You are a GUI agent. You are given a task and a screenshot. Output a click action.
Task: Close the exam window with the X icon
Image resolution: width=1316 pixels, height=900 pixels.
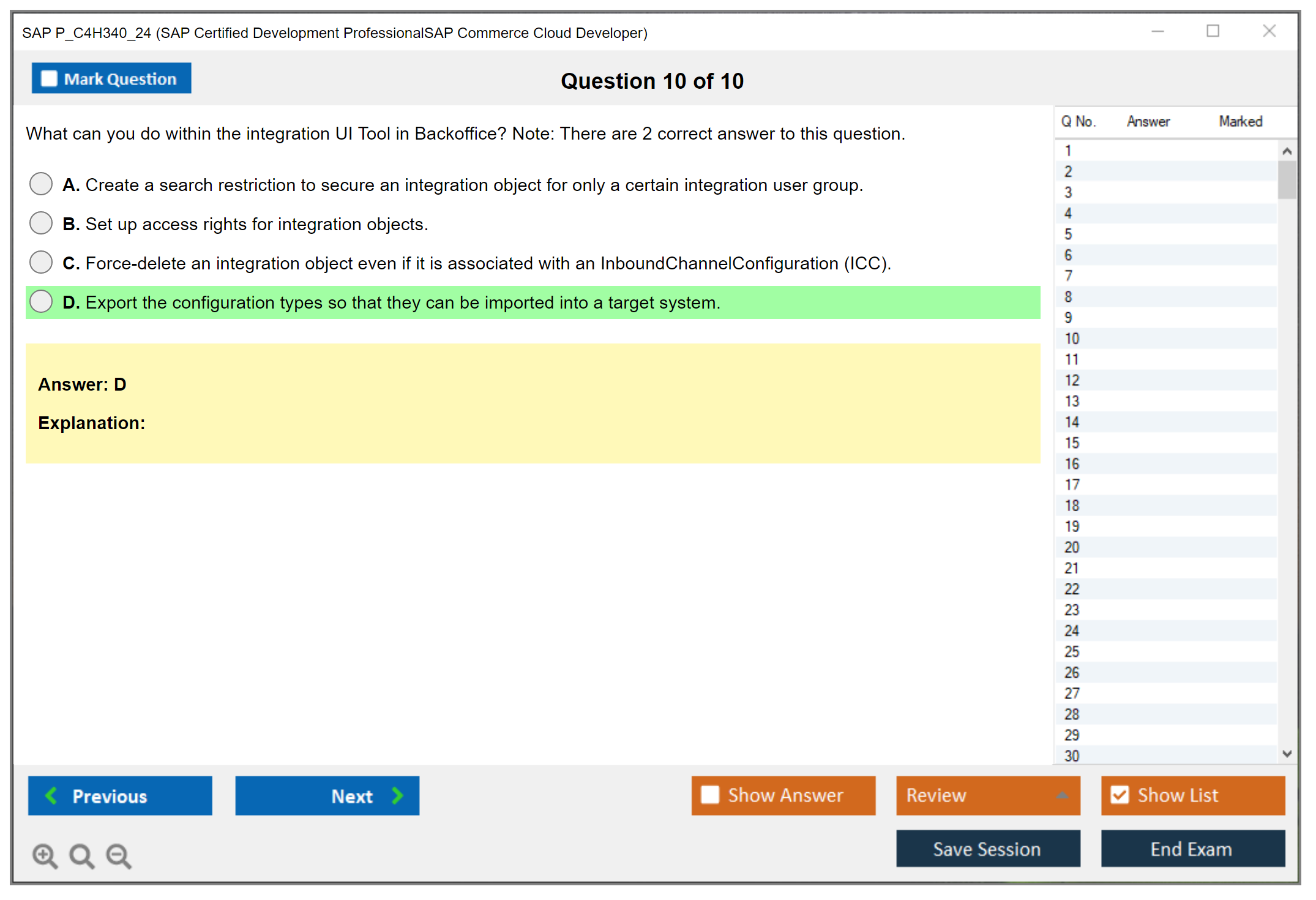(1269, 31)
